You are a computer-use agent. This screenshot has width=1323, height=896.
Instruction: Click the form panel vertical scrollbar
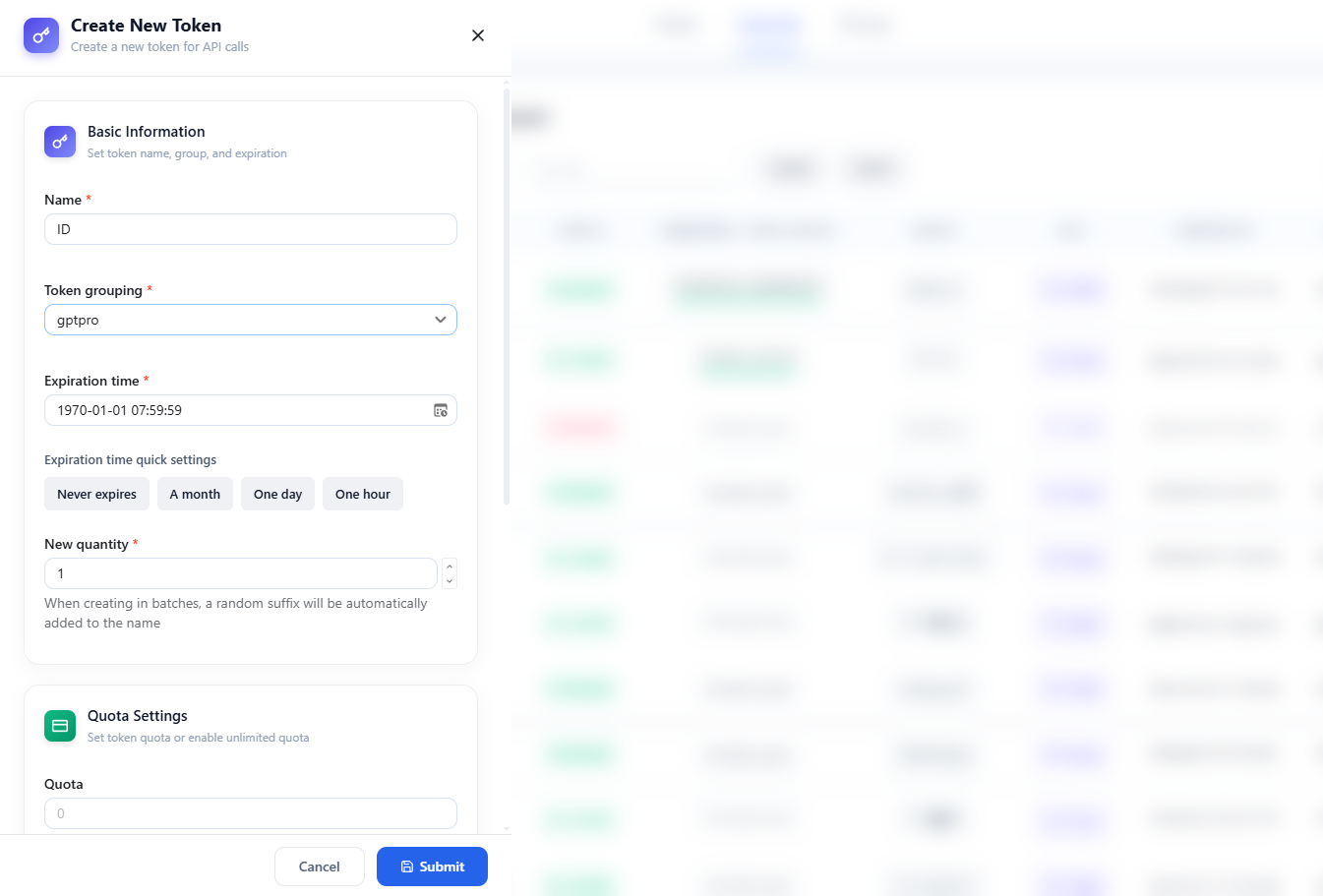(507, 295)
